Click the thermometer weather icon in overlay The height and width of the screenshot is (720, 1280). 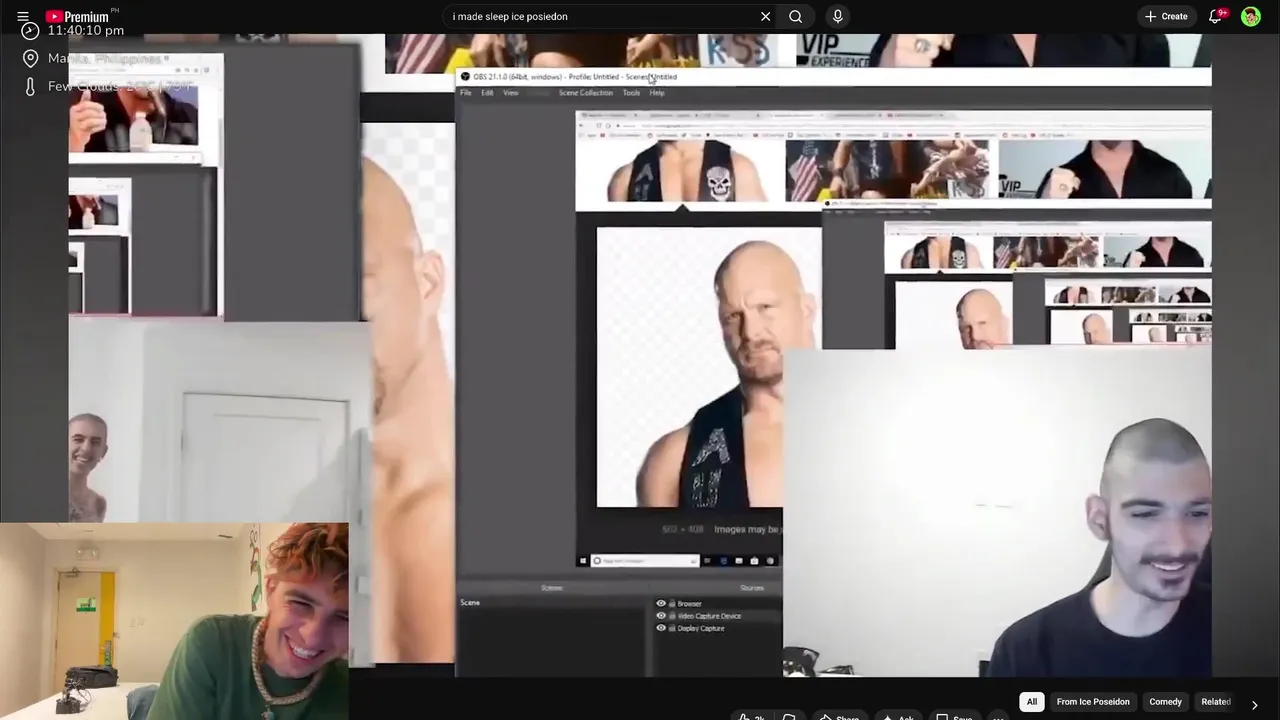(x=30, y=86)
